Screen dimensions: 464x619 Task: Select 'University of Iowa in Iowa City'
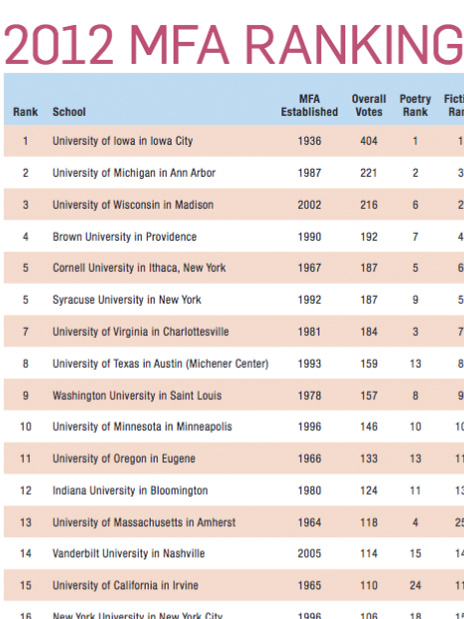[122, 141]
